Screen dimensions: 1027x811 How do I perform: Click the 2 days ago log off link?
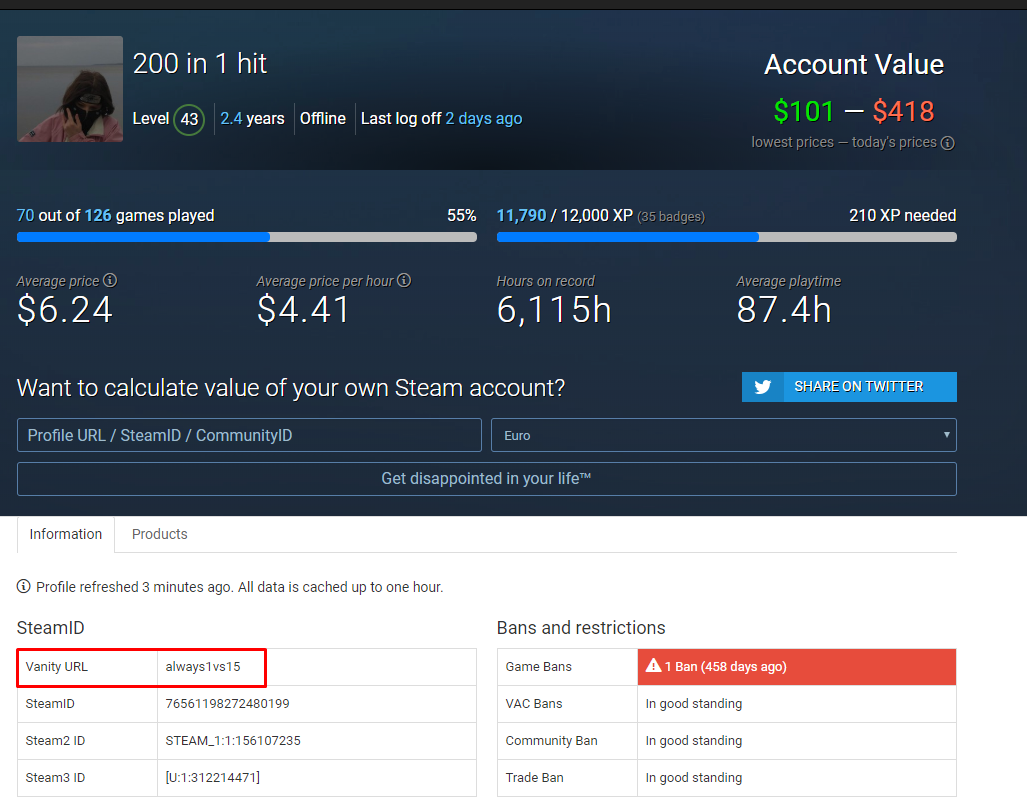(x=483, y=119)
